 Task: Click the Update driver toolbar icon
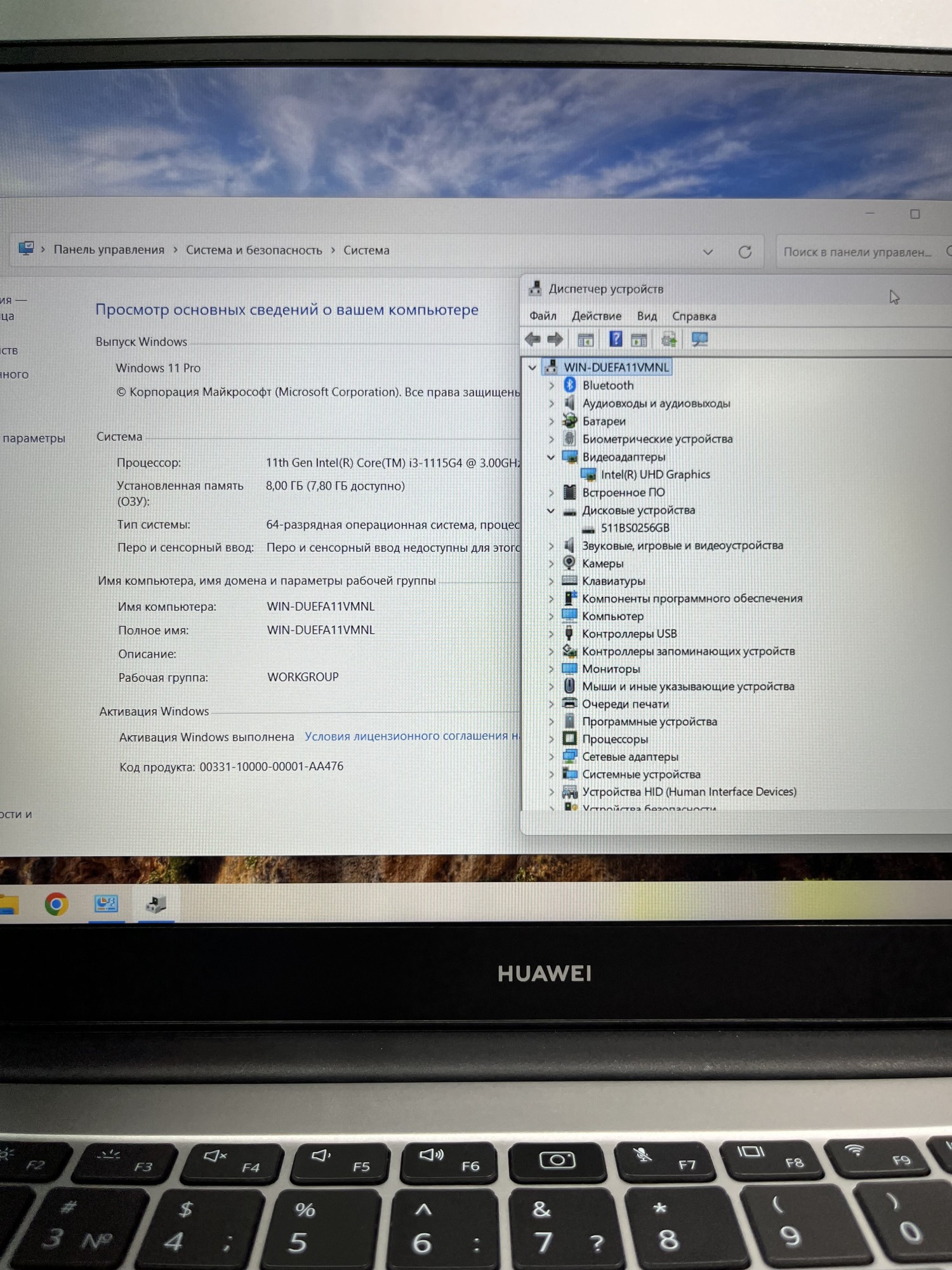[x=668, y=340]
